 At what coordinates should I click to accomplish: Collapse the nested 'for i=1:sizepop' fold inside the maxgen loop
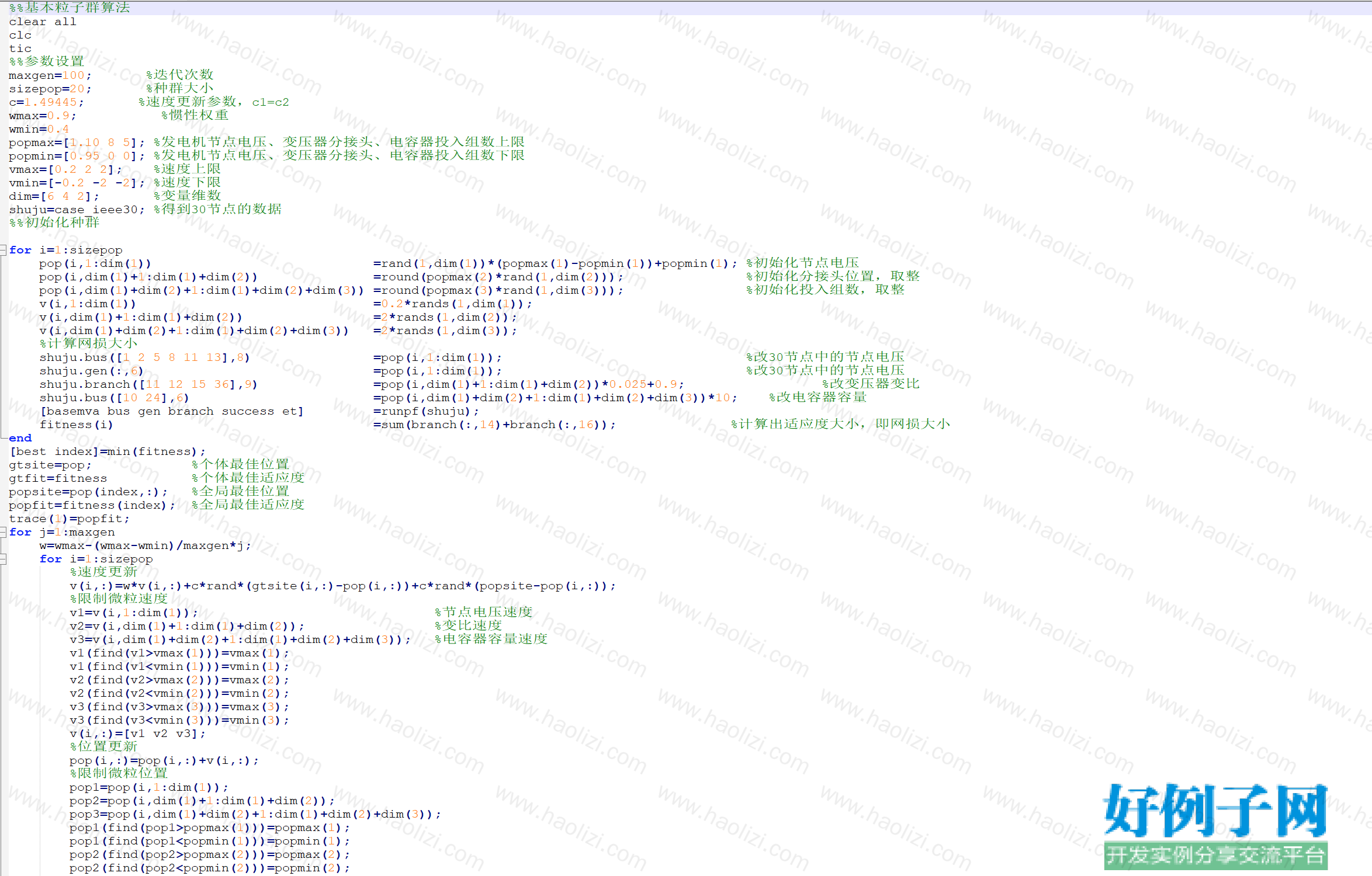point(3,559)
